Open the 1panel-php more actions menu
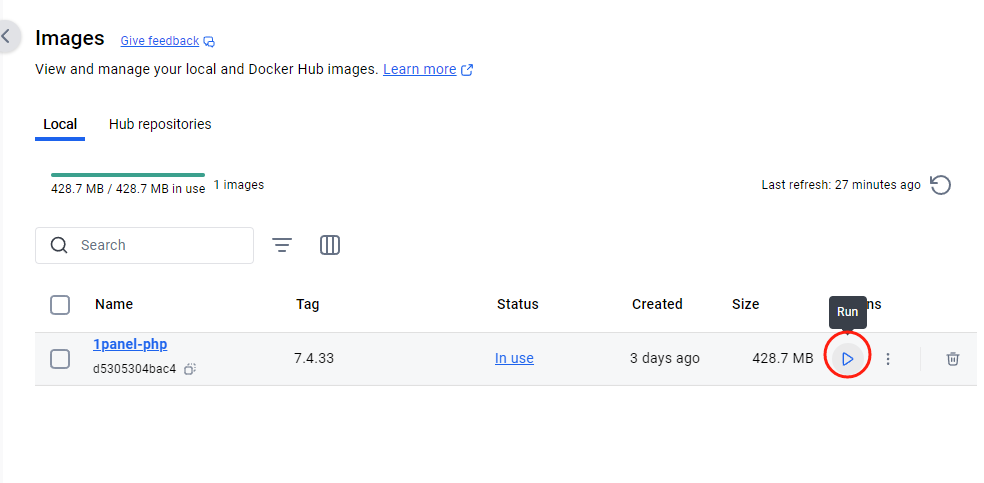The image size is (984, 483). pos(887,359)
